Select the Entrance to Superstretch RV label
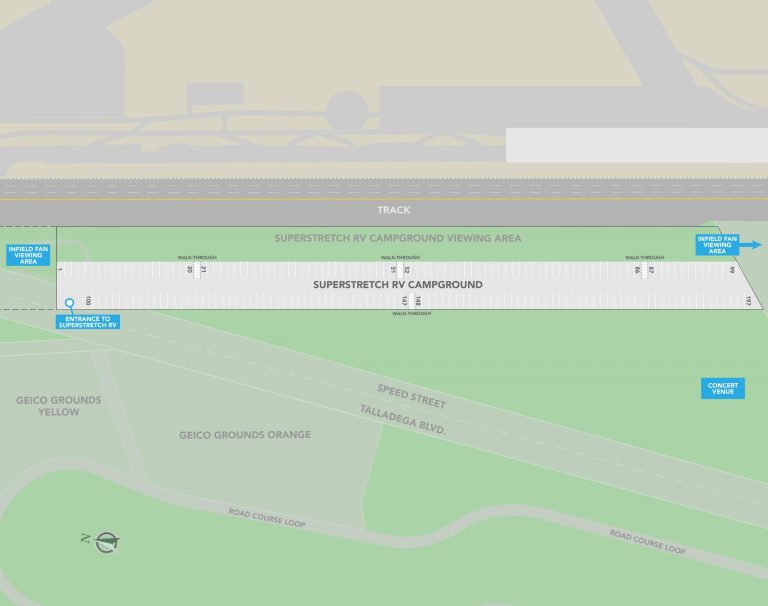The height and width of the screenshot is (606, 768). (x=88, y=322)
